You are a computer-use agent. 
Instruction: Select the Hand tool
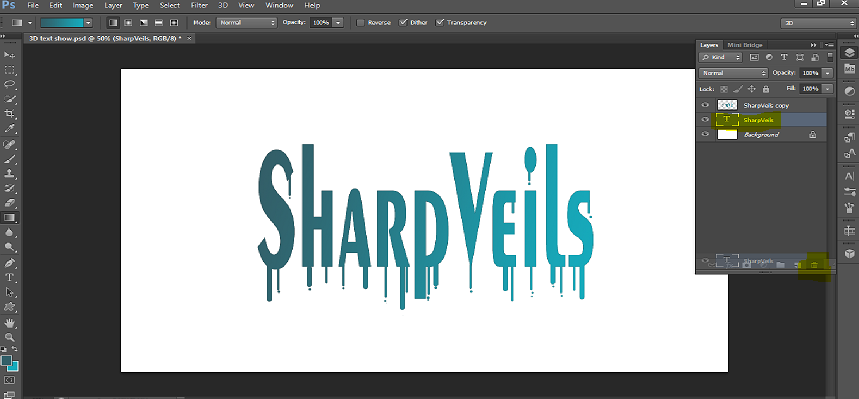pyautogui.click(x=9, y=322)
